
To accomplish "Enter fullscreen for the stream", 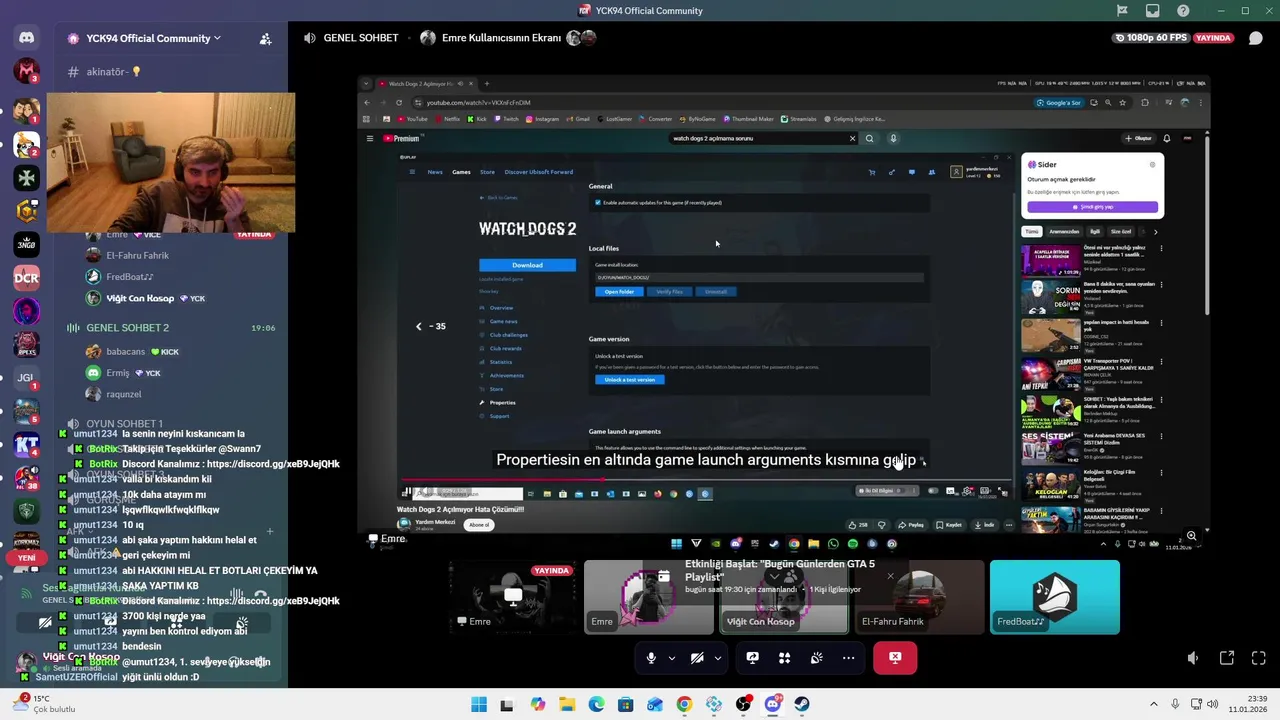I will (1259, 658).
